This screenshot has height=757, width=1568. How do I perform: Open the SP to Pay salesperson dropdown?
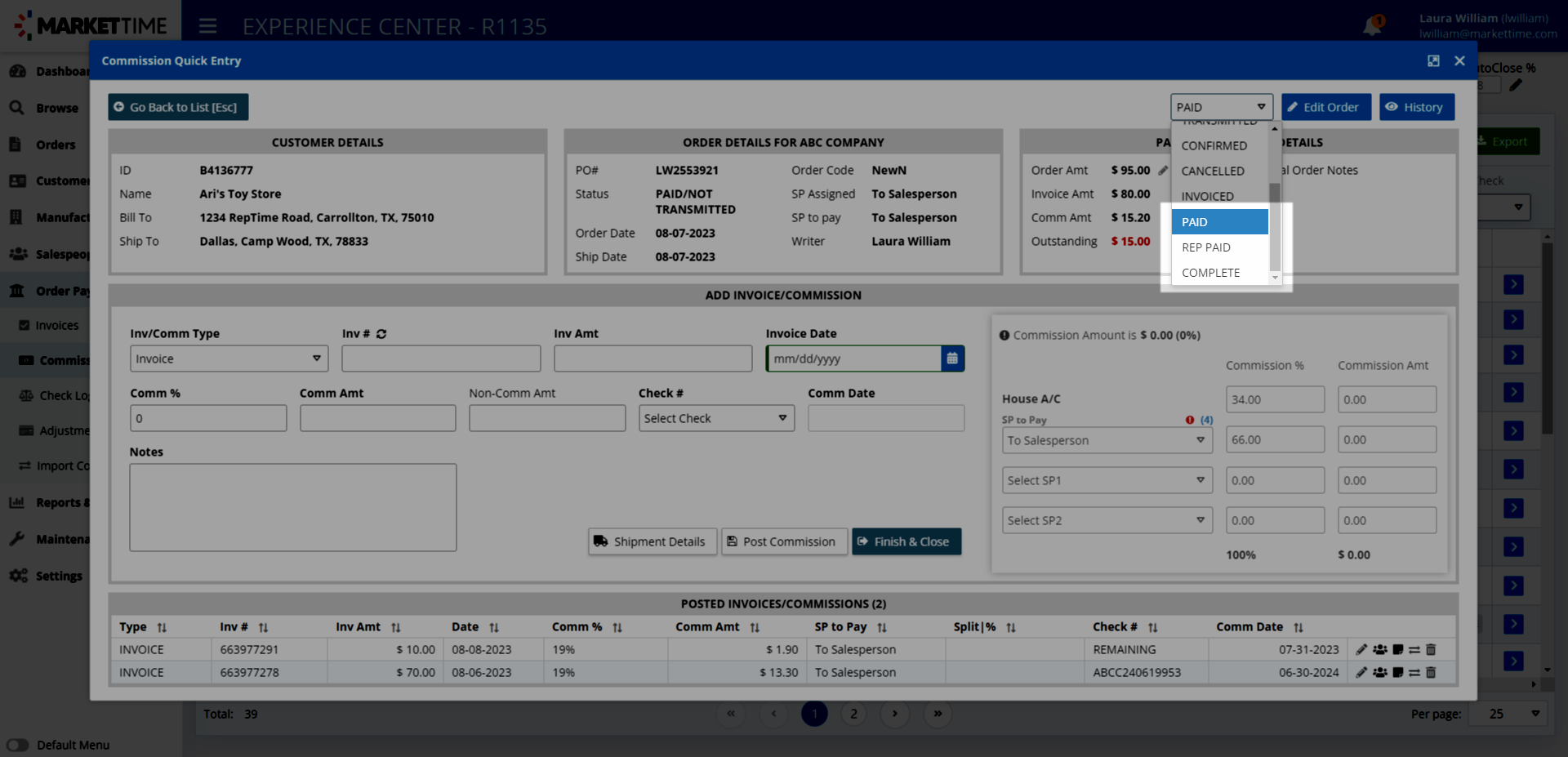[x=1107, y=440]
